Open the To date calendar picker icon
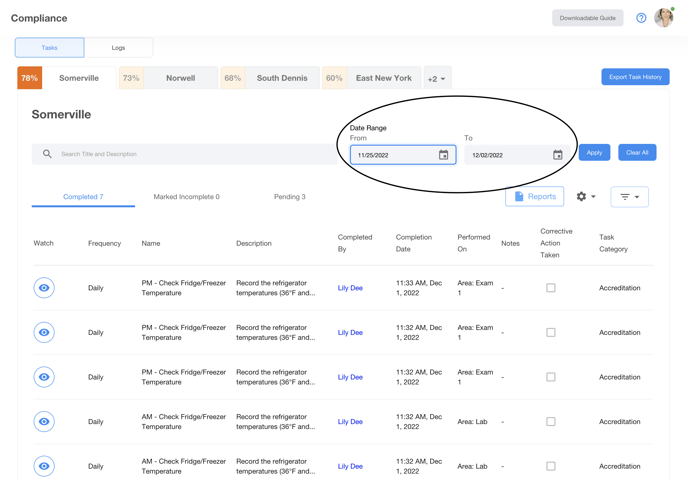Viewport: 688px width, 481px height. (558, 155)
